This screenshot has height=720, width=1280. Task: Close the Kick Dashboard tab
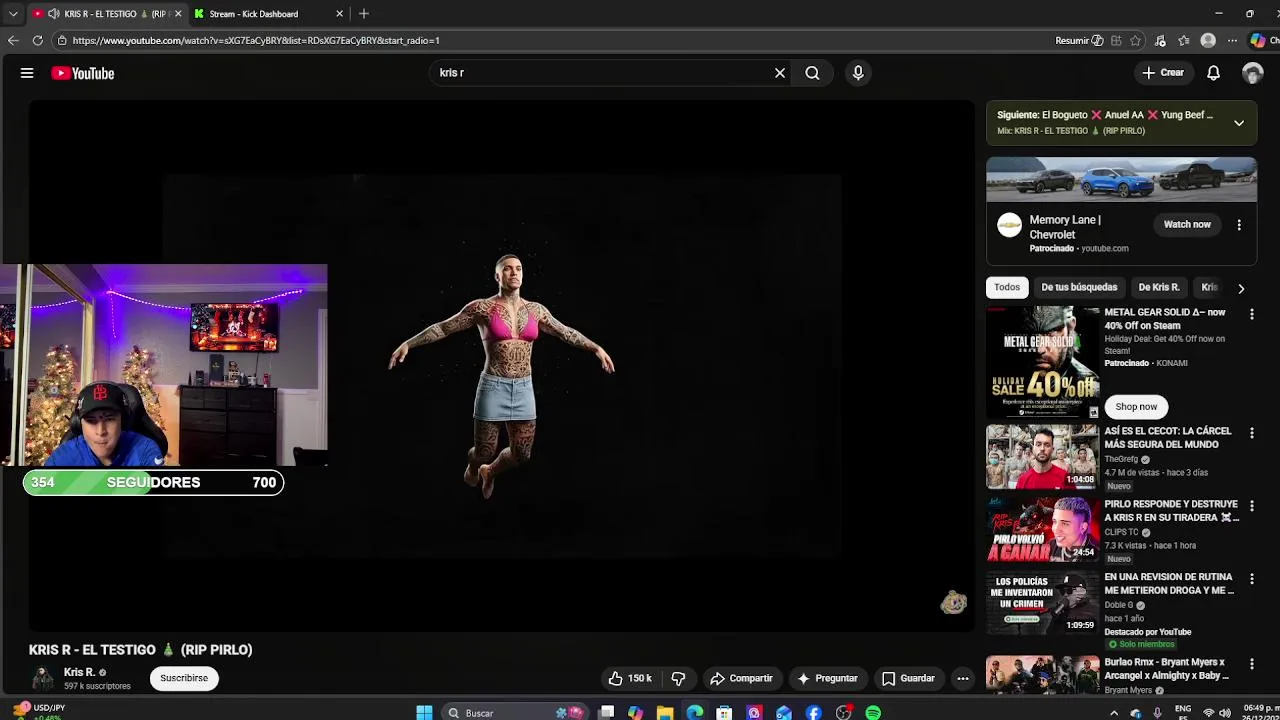(339, 14)
